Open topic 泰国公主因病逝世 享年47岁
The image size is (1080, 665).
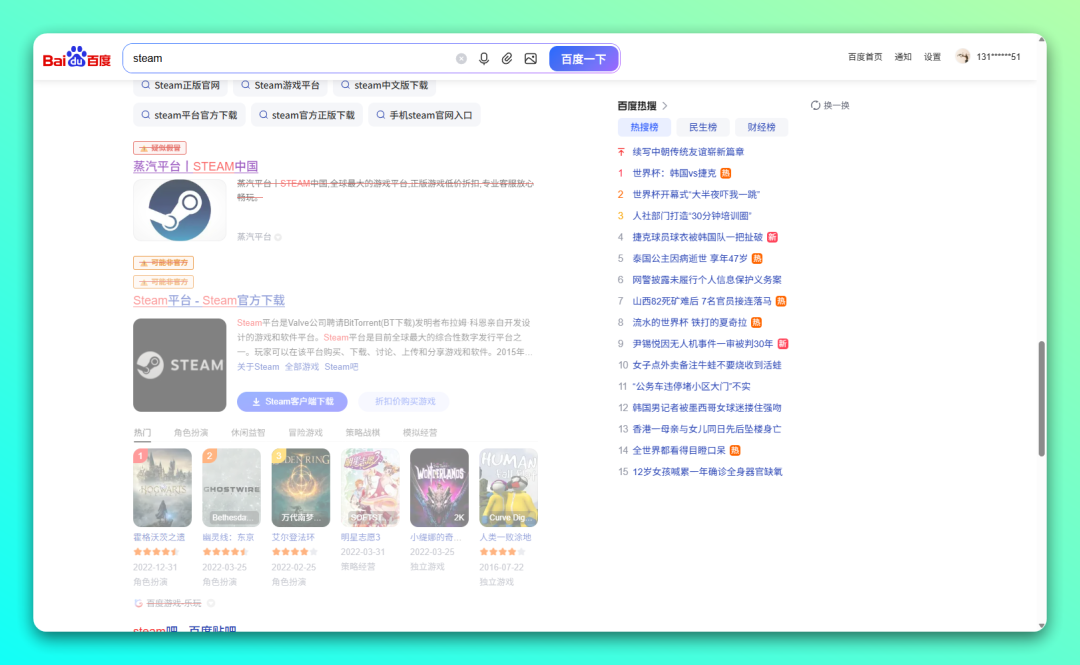click(x=689, y=258)
